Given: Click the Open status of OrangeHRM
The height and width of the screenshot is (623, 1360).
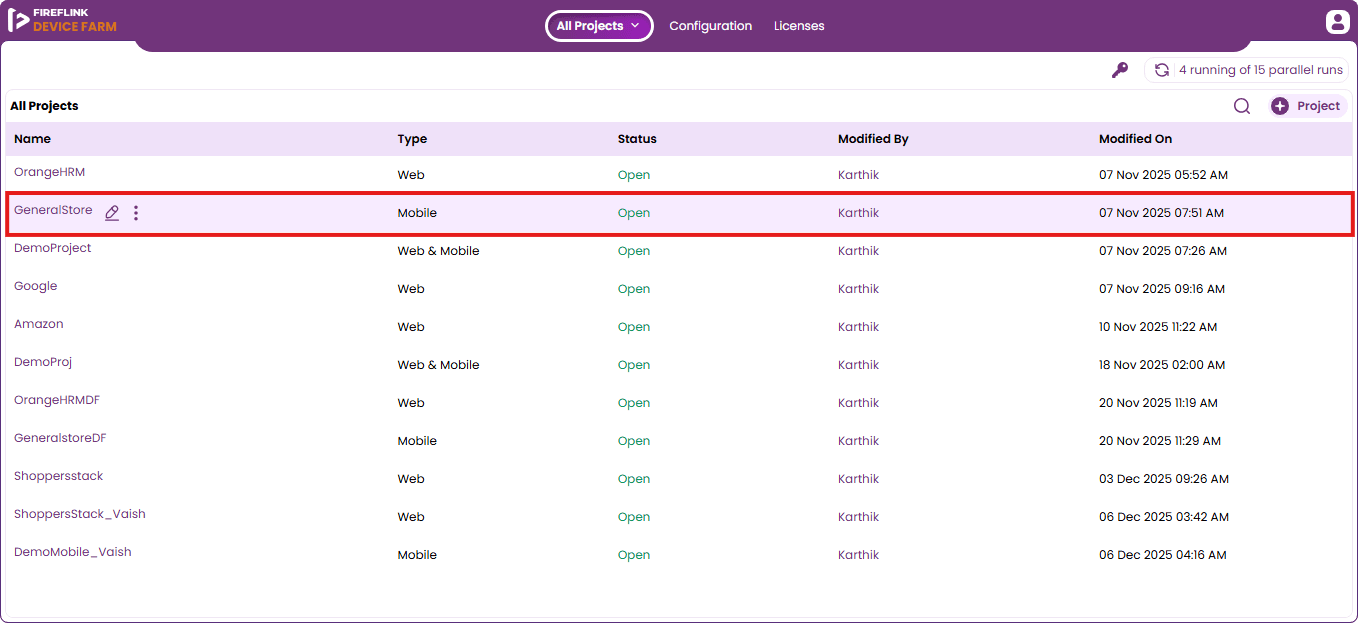Looking at the screenshot, I should [x=634, y=175].
